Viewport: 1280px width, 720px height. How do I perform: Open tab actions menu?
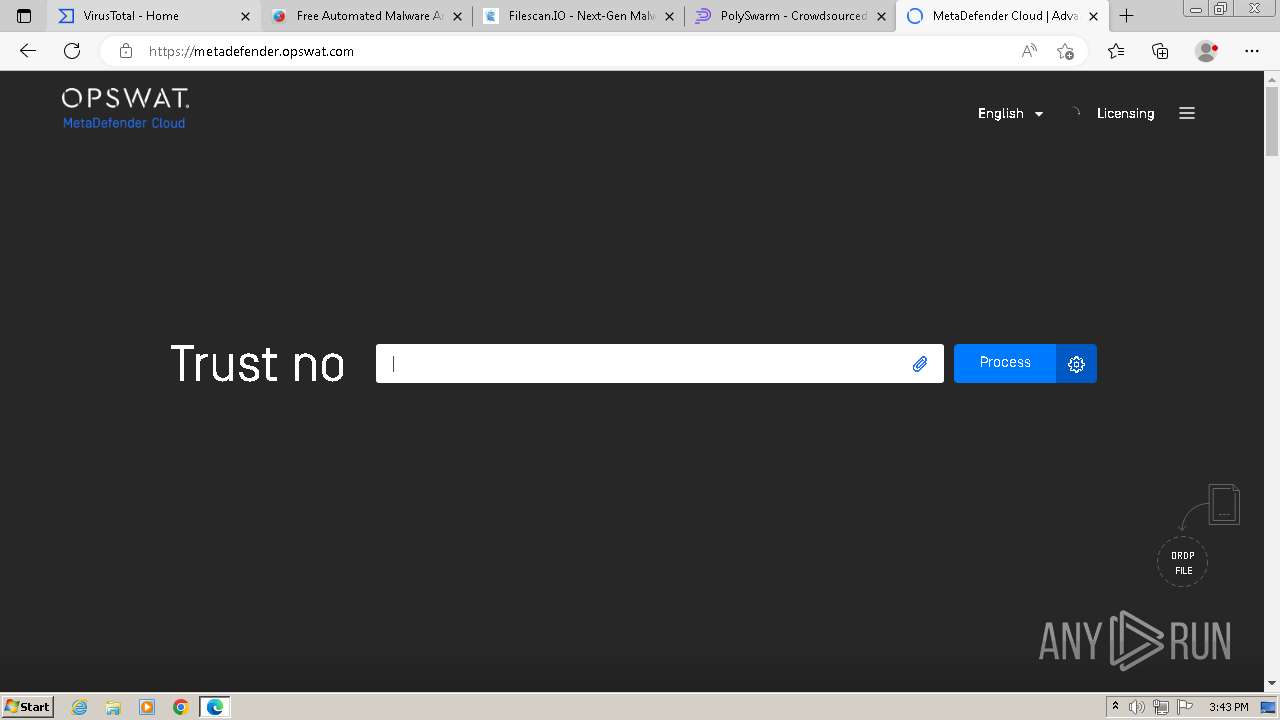coord(24,16)
